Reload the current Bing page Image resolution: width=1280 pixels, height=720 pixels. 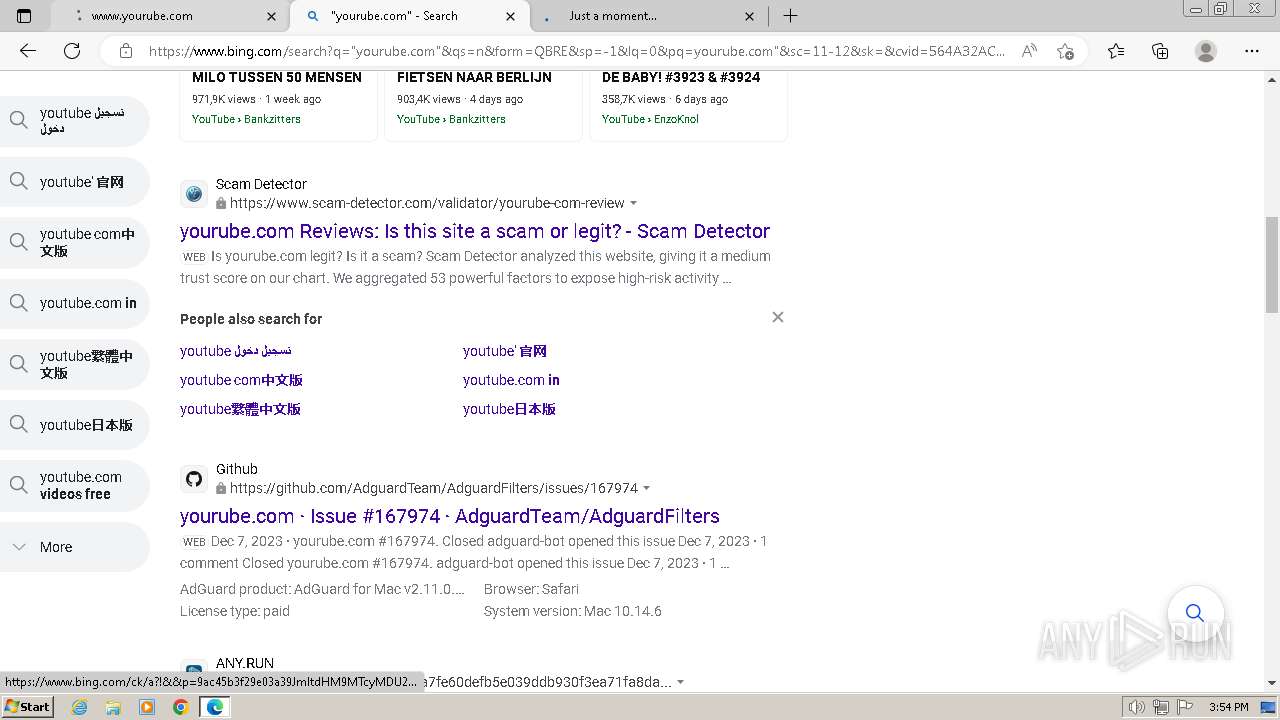click(x=72, y=51)
